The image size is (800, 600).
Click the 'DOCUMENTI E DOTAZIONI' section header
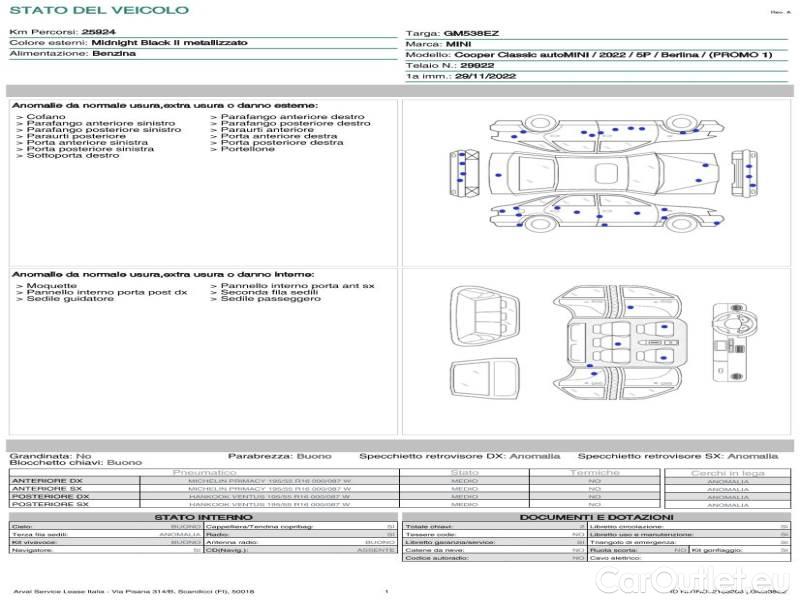pos(595,517)
